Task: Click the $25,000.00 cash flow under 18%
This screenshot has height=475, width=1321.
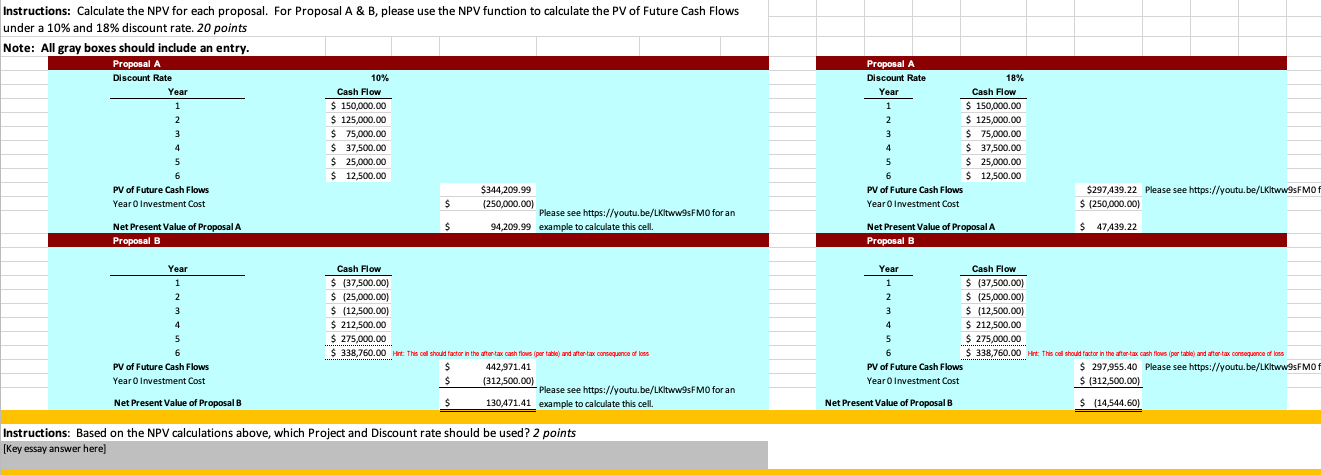Action: point(996,161)
